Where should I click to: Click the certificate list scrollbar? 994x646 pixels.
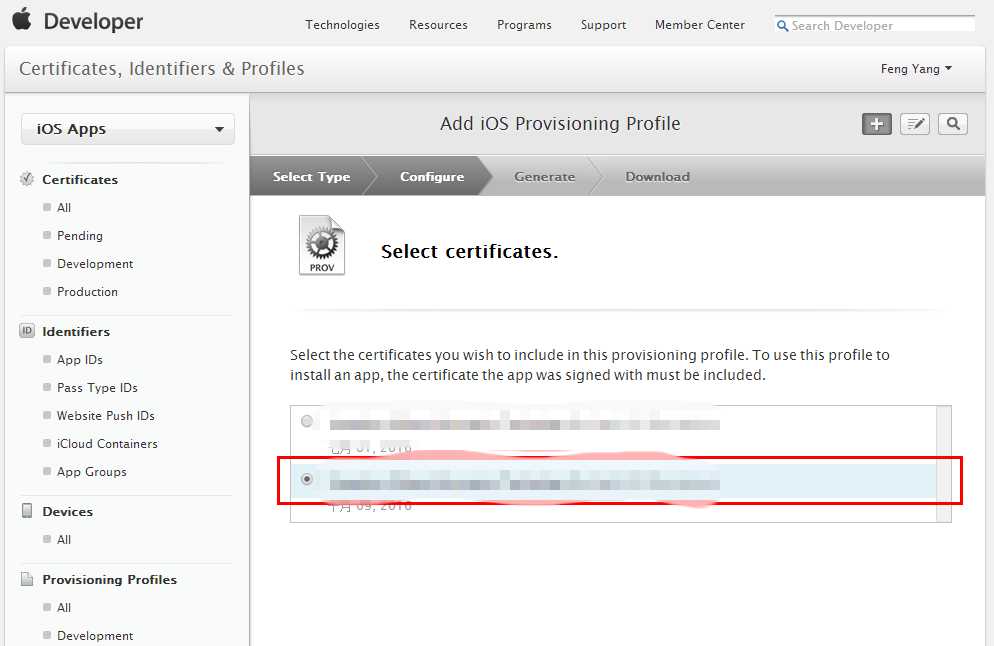coord(943,463)
